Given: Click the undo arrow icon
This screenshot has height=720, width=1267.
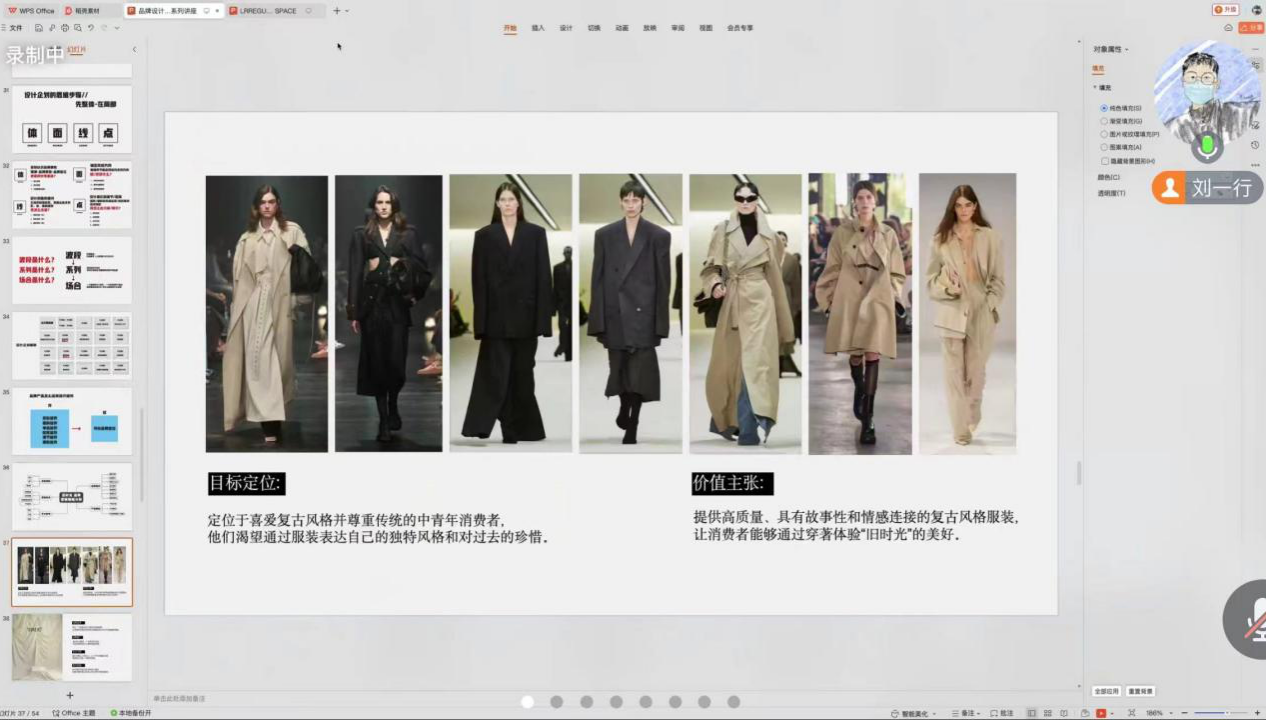Looking at the screenshot, I should (90, 28).
